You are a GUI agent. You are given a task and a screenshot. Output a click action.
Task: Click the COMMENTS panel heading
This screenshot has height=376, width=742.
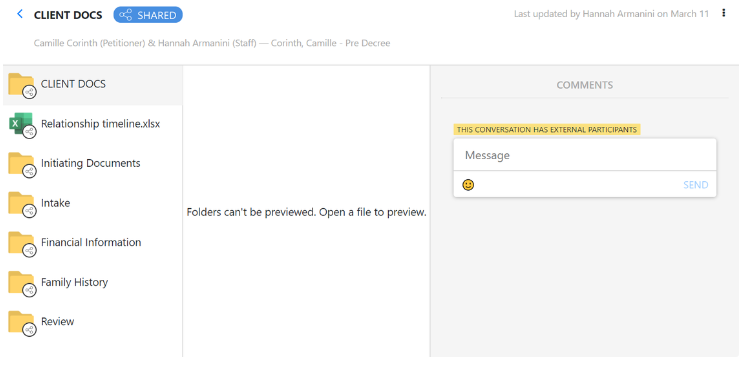tap(584, 85)
